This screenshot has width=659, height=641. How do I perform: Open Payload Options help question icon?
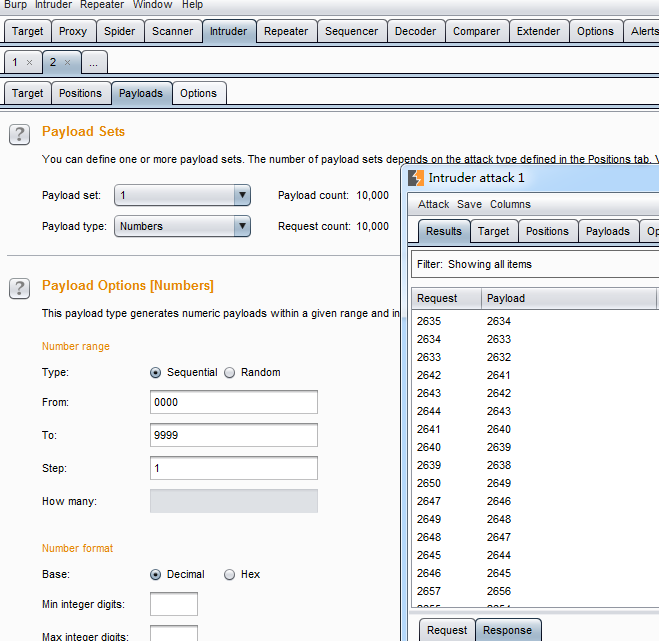click(19, 288)
